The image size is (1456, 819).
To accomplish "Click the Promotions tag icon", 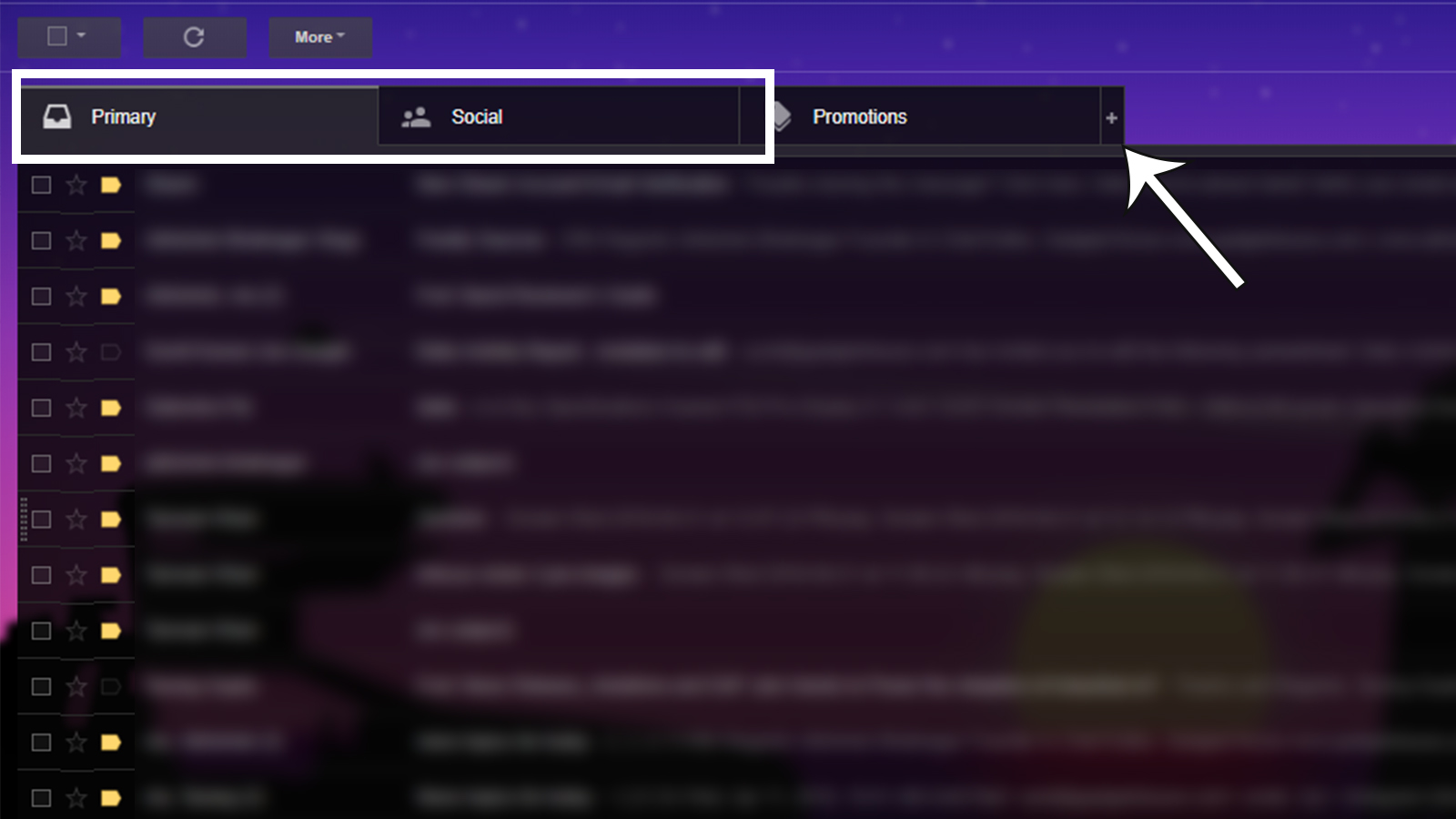I will click(x=781, y=116).
